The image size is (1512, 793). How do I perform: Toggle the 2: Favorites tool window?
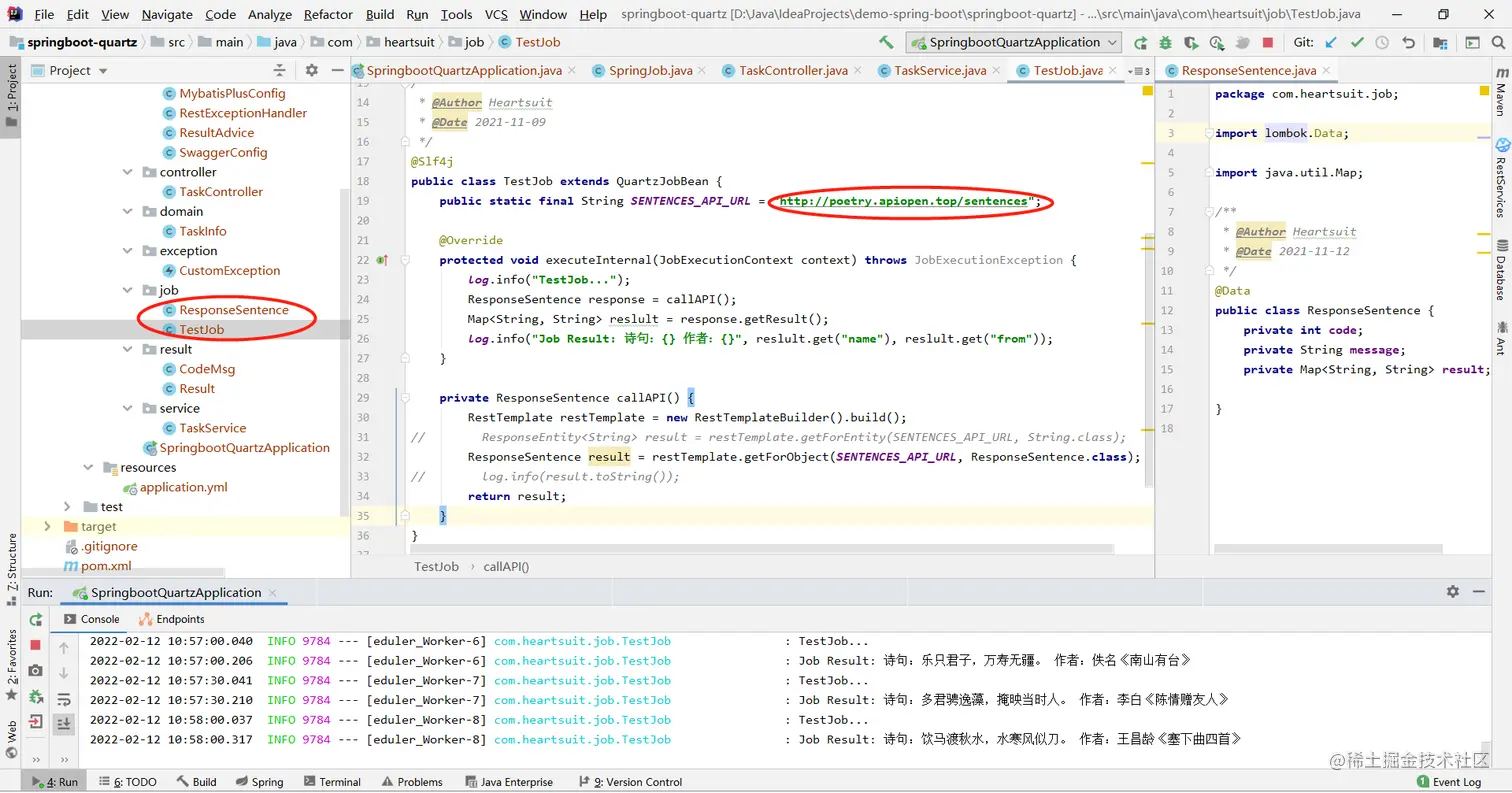[11, 664]
